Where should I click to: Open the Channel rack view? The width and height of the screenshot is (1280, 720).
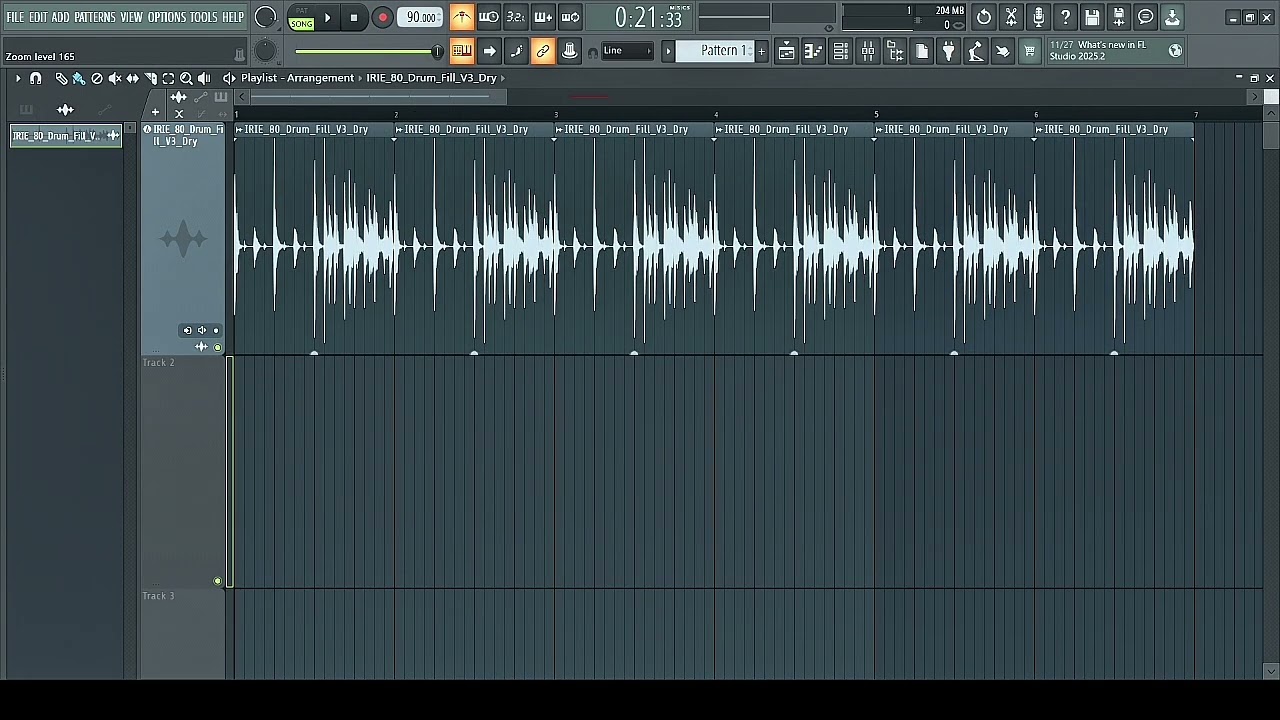840,51
